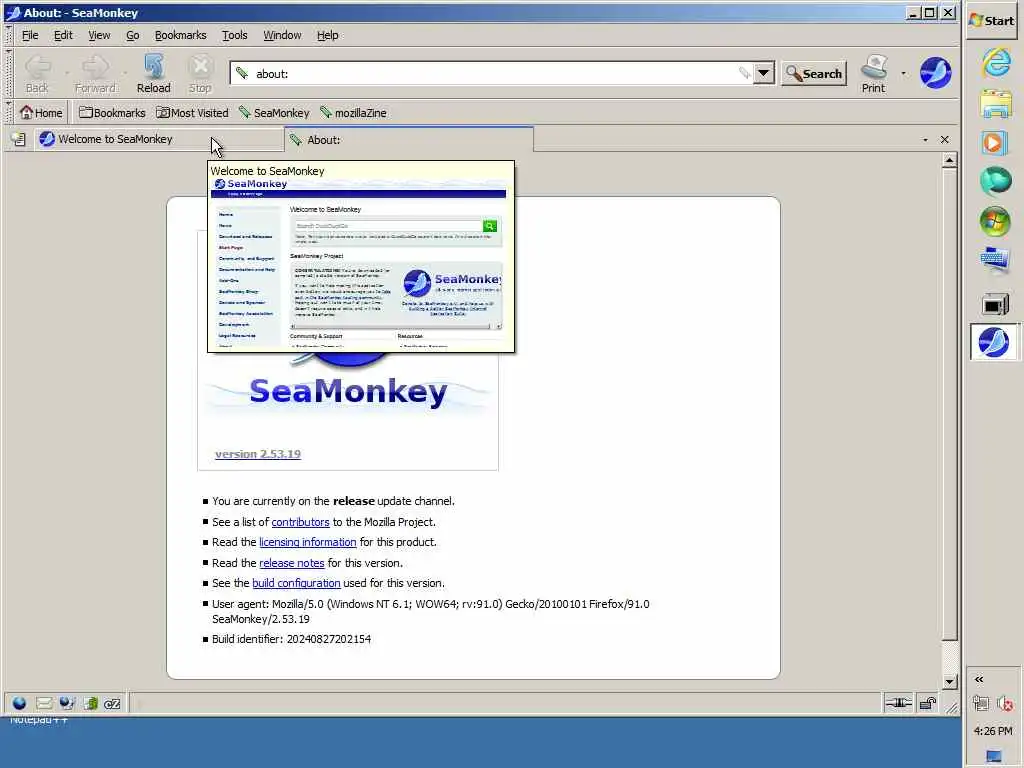Screen dimensions: 1024x768
Task: Open the Bookmarks toolbar folder
Action: (112, 113)
